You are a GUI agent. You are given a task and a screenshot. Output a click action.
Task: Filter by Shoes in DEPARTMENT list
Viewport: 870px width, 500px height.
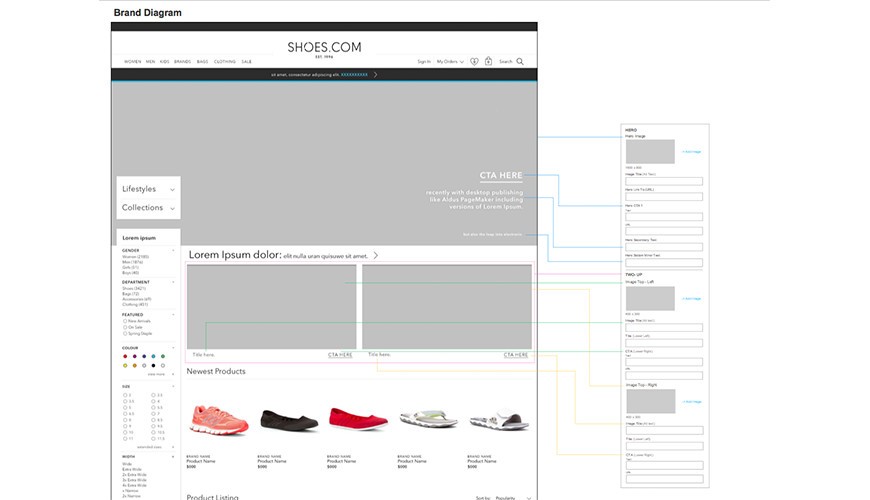pos(134,289)
